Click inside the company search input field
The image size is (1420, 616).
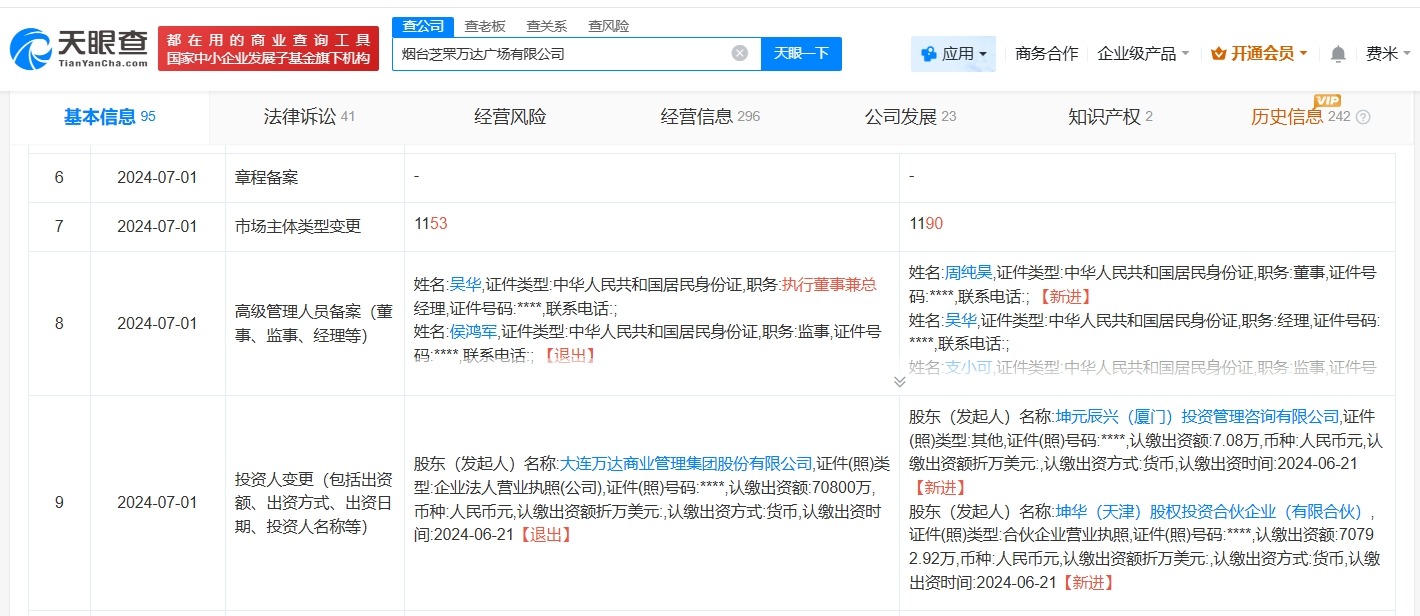point(570,54)
